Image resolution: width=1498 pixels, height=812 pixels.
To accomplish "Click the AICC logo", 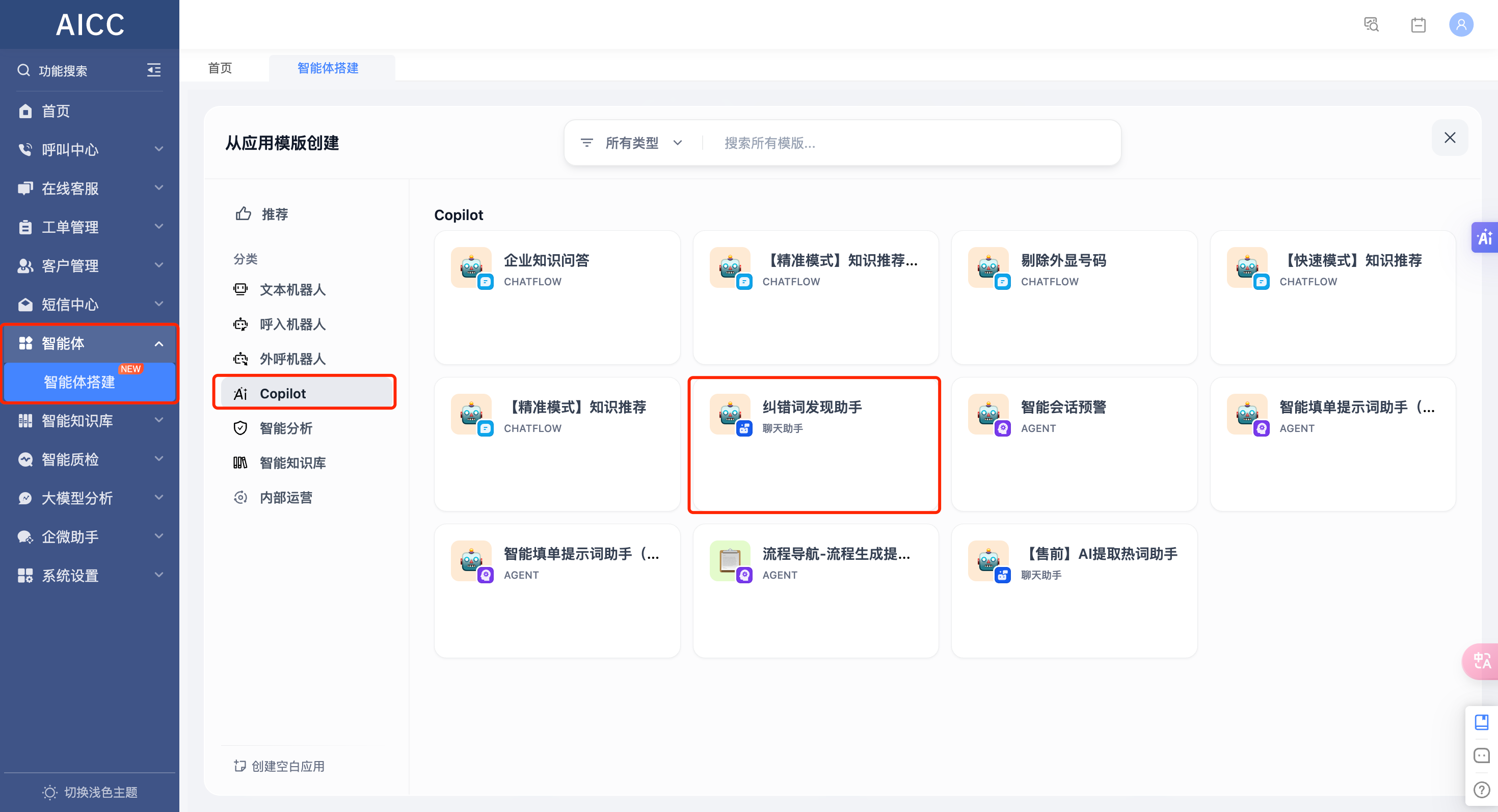I will coord(90,24).
